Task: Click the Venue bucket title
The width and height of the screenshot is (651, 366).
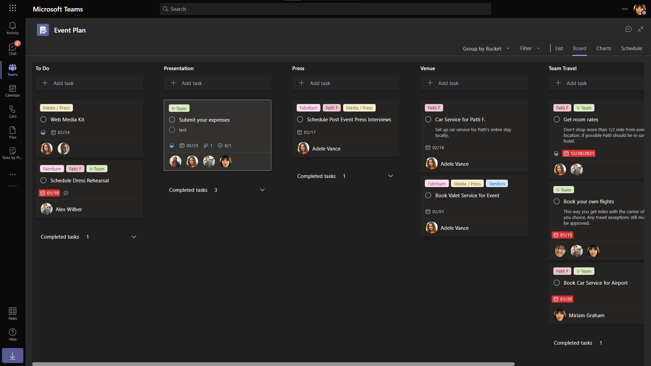Action: click(428, 68)
